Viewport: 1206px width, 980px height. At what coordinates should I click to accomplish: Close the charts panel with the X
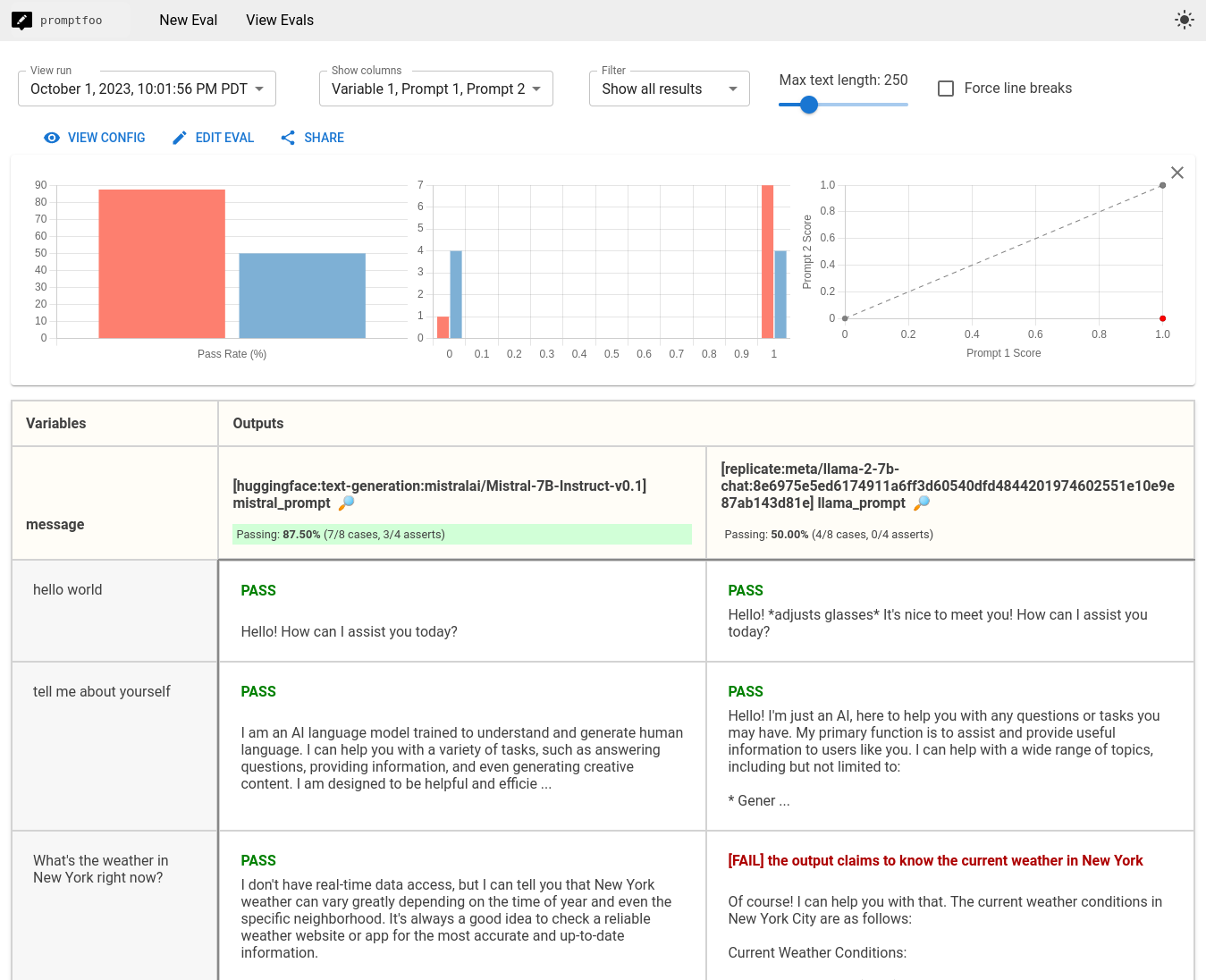point(1176,173)
